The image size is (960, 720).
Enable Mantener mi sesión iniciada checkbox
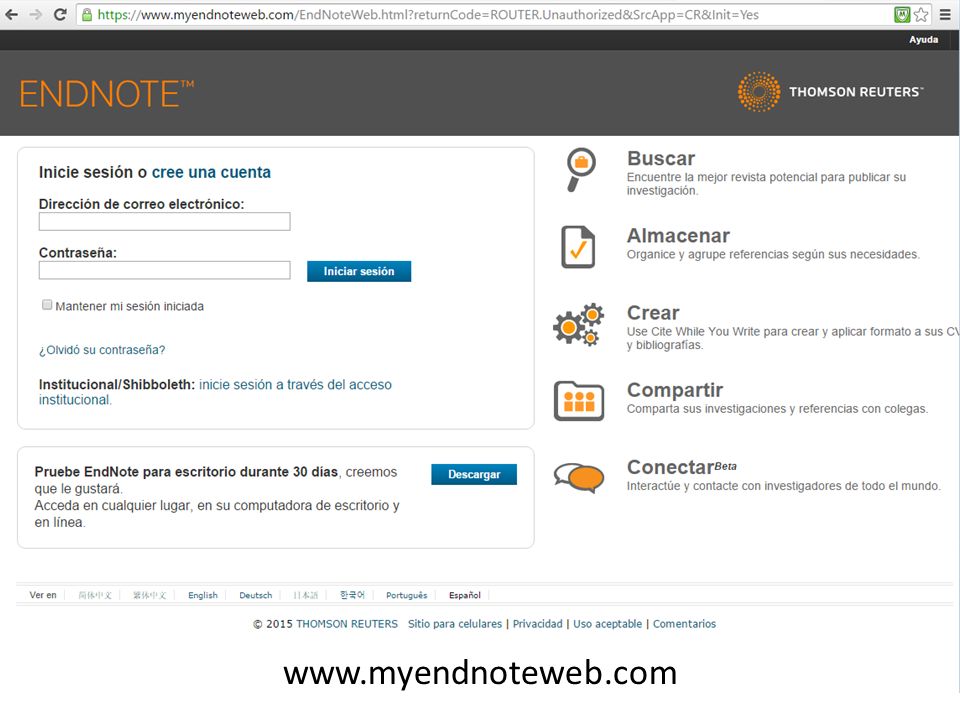(47, 305)
